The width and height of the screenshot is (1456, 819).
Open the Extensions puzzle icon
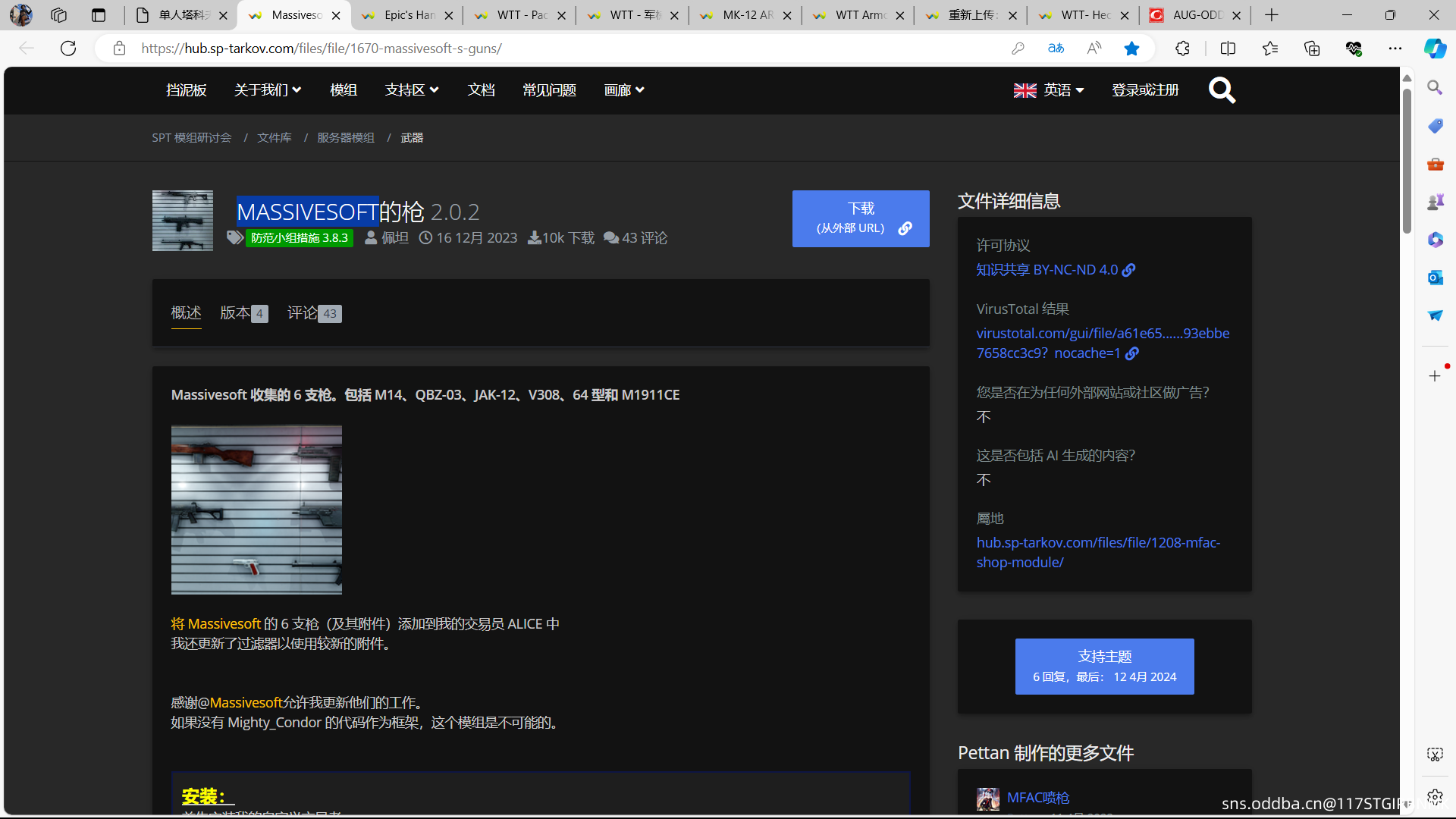click(x=1182, y=48)
